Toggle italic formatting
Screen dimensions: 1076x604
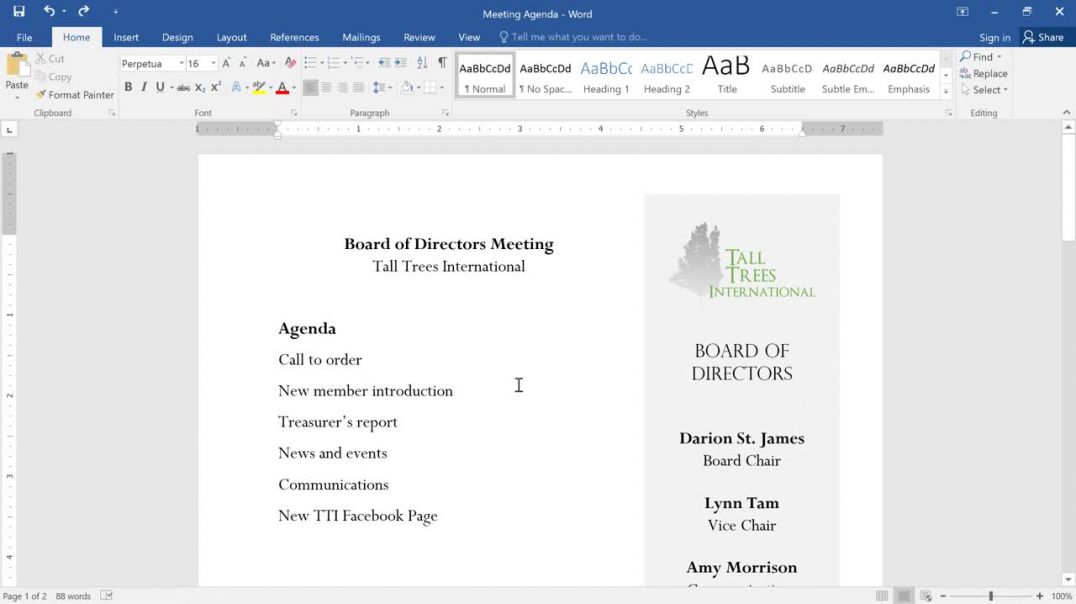pos(143,87)
